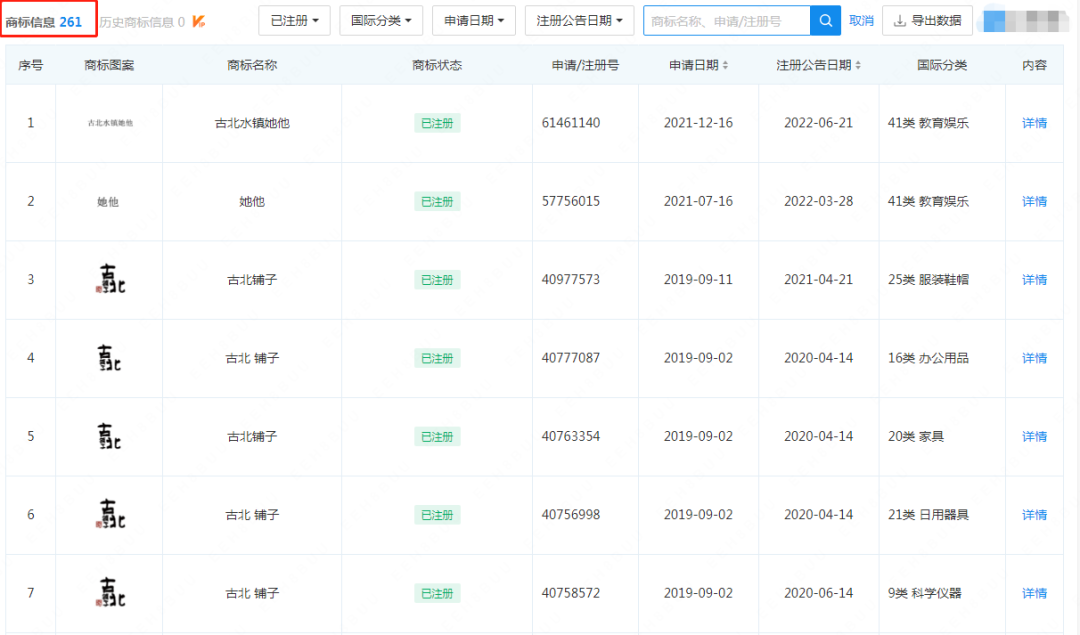Click the 古北铺子 logo in row 3

(109, 280)
